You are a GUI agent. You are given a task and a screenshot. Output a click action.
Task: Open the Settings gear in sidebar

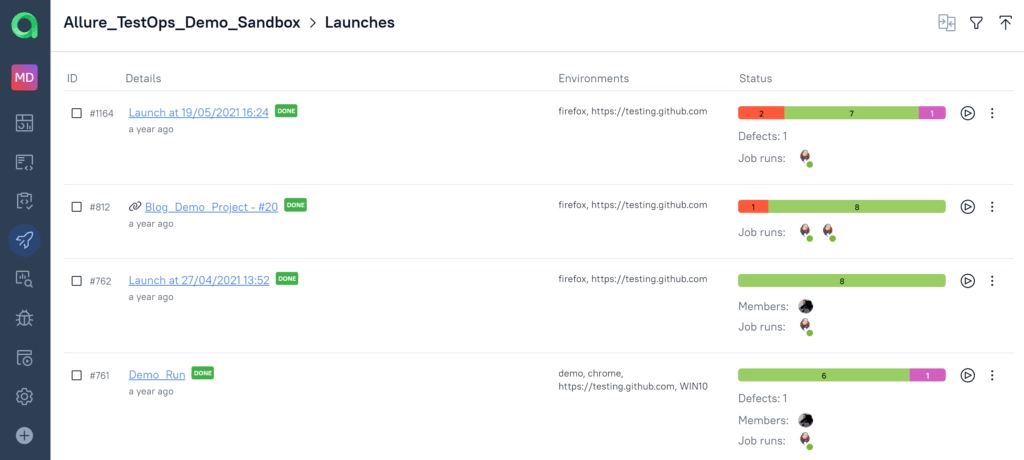point(25,397)
